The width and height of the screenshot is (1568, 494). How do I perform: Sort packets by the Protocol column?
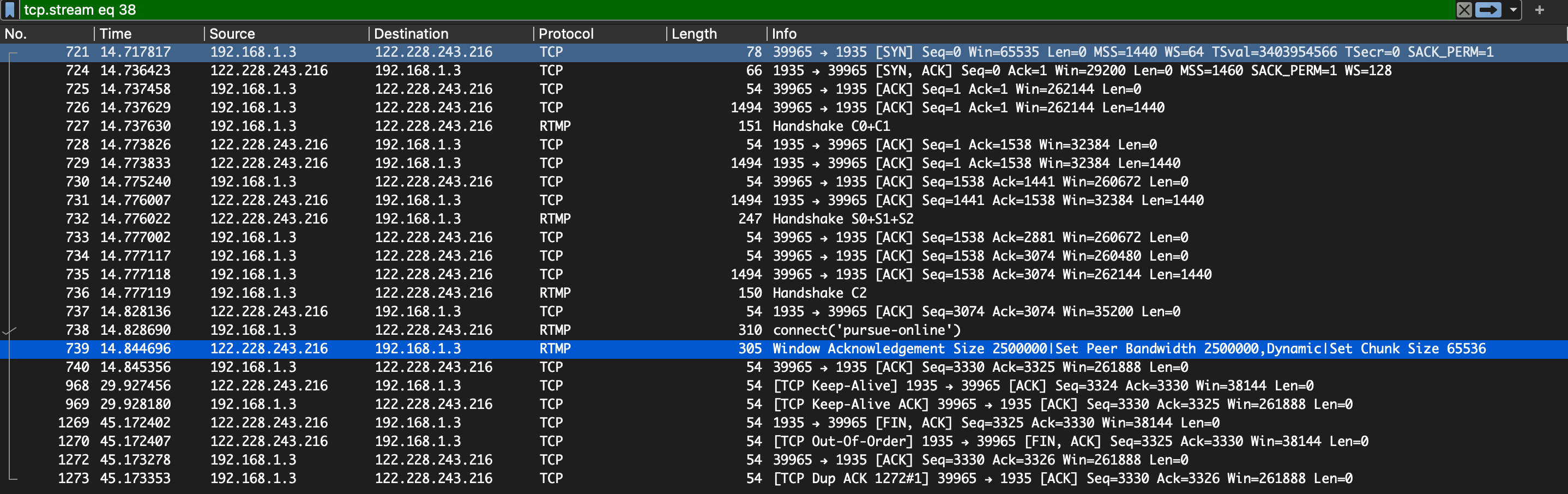[x=566, y=33]
